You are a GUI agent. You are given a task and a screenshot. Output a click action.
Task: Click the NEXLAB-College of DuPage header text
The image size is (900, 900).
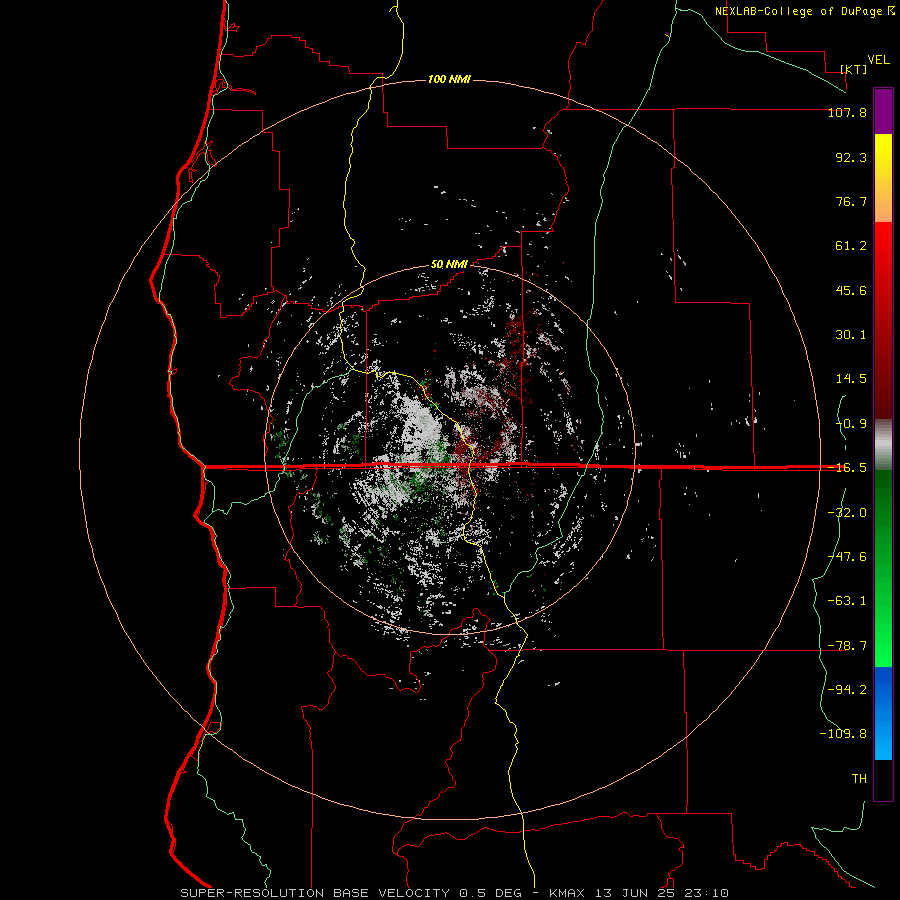pos(804,11)
